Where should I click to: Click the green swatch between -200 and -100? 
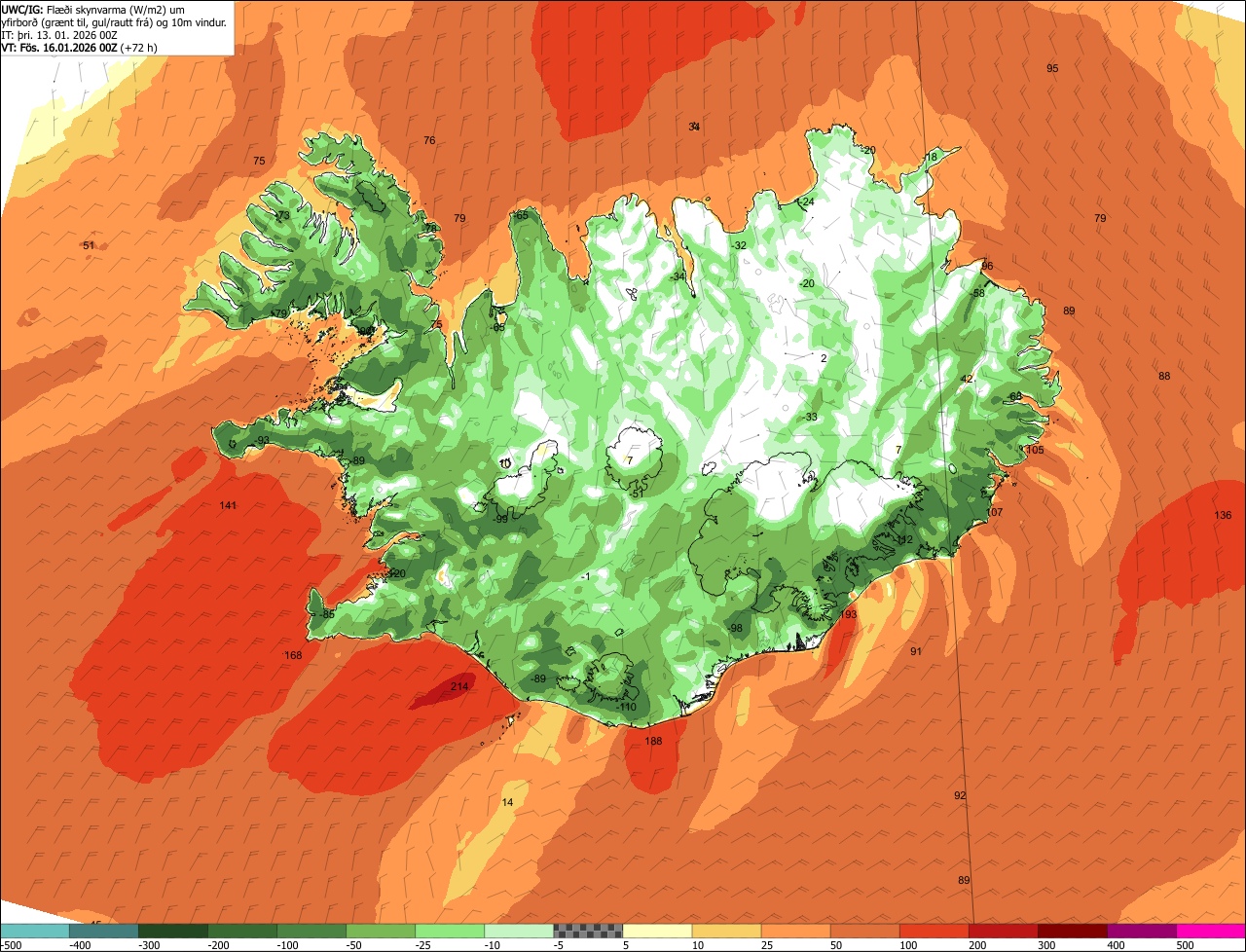(242, 931)
